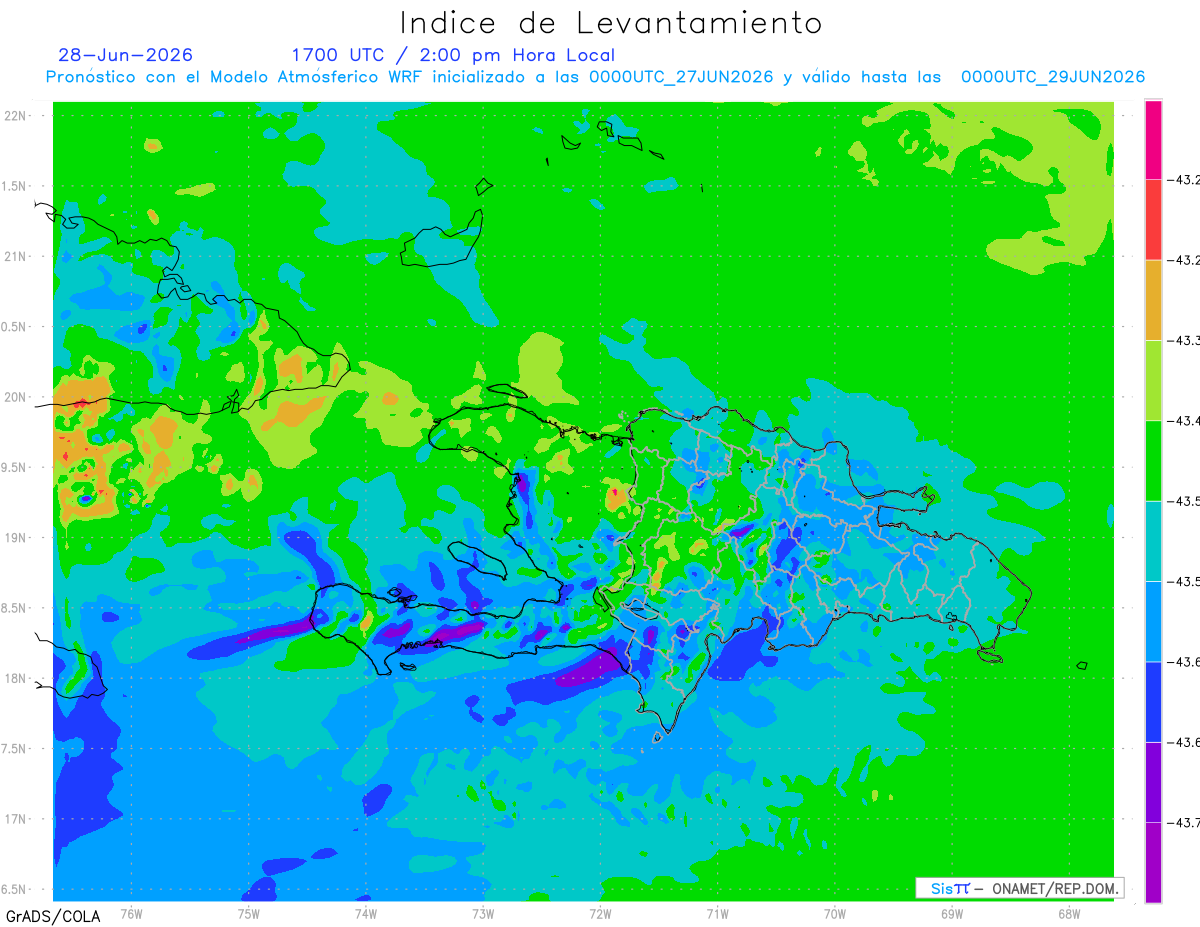Click the '18N' latitude label

click(17, 679)
